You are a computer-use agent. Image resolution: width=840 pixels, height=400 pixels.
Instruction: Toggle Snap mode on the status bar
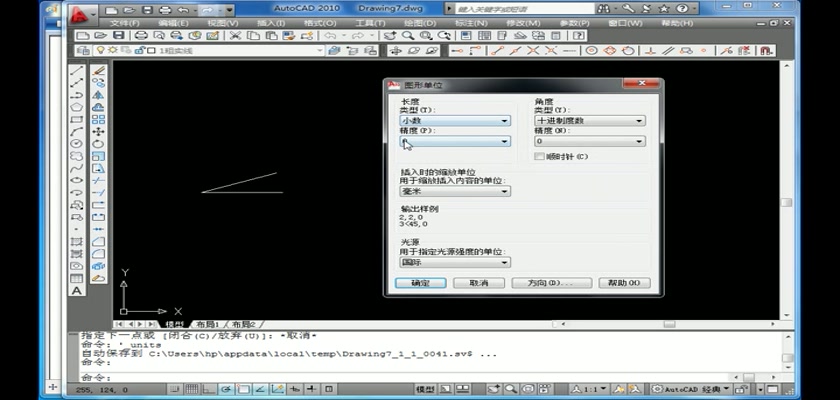pos(175,389)
